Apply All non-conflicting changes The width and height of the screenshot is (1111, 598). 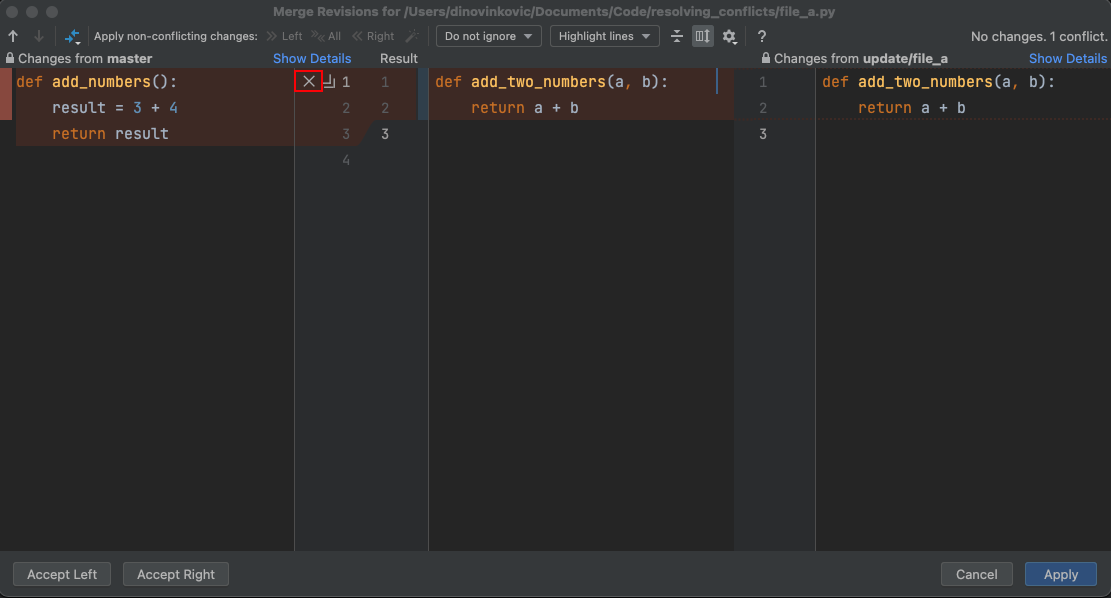(328, 36)
